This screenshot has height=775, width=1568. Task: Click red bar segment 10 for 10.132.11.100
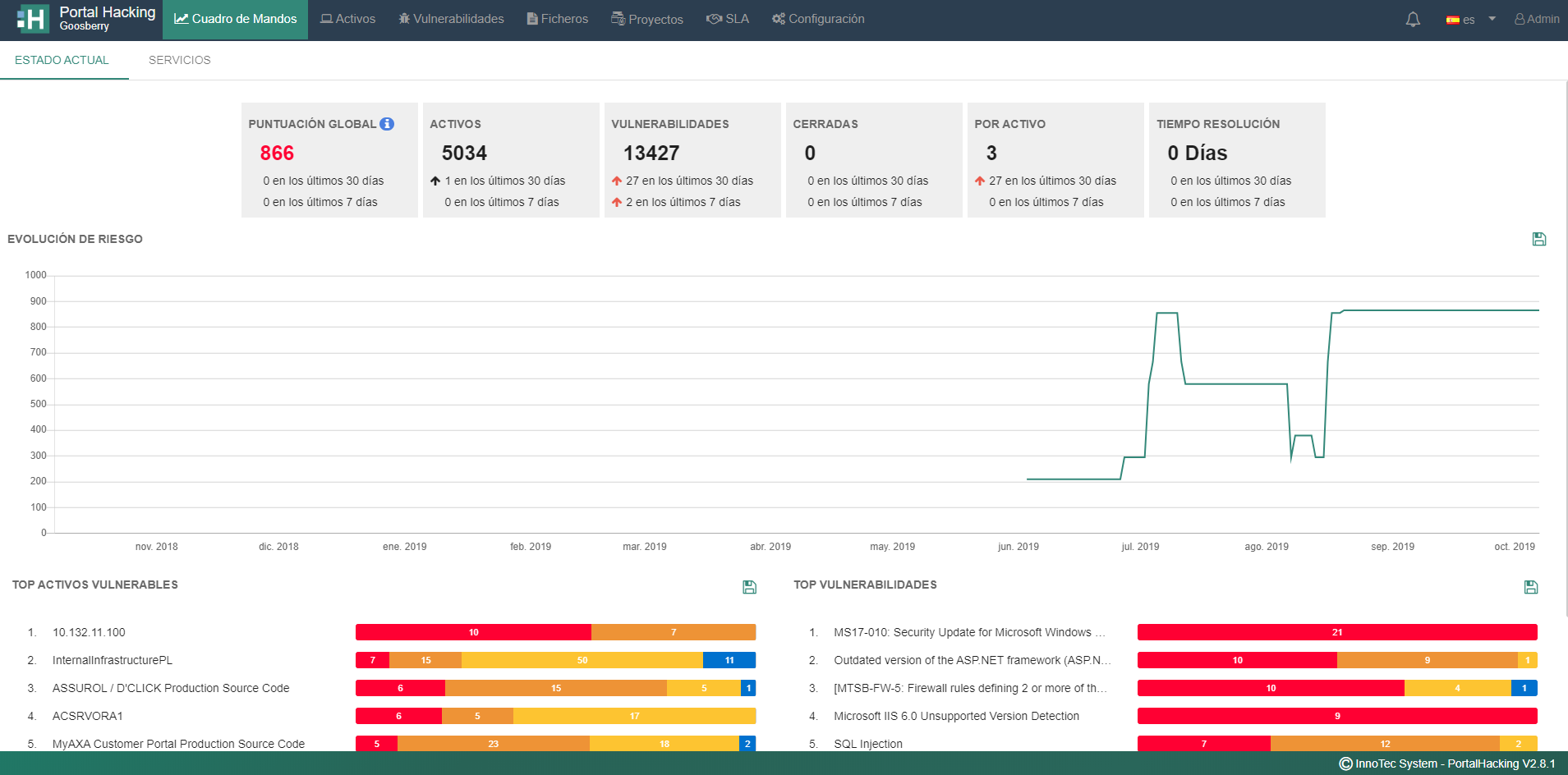pyautogui.click(x=473, y=632)
